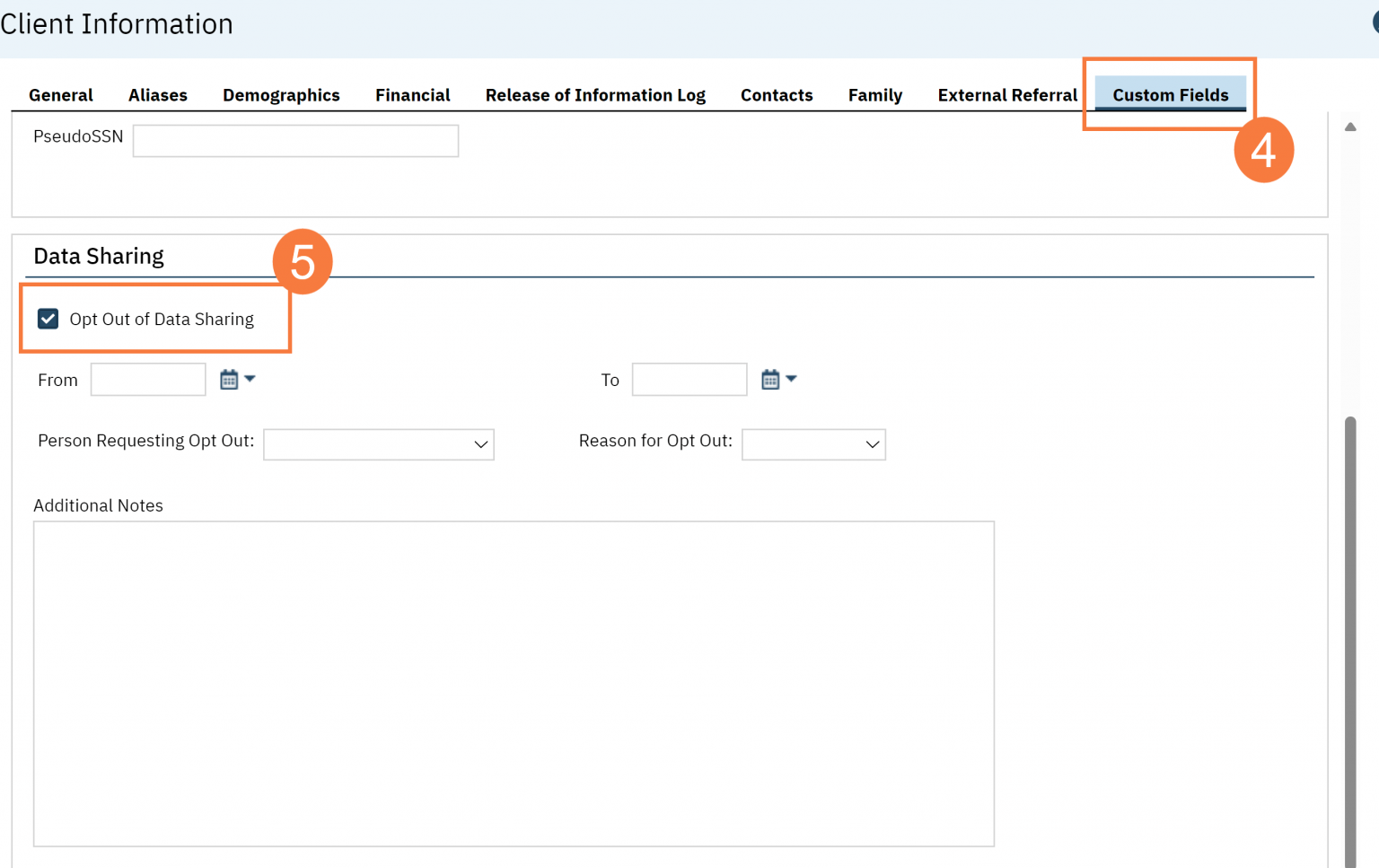Image resolution: width=1379 pixels, height=868 pixels.
Task: Click inside the PseudoSSN input field
Action: click(x=295, y=140)
